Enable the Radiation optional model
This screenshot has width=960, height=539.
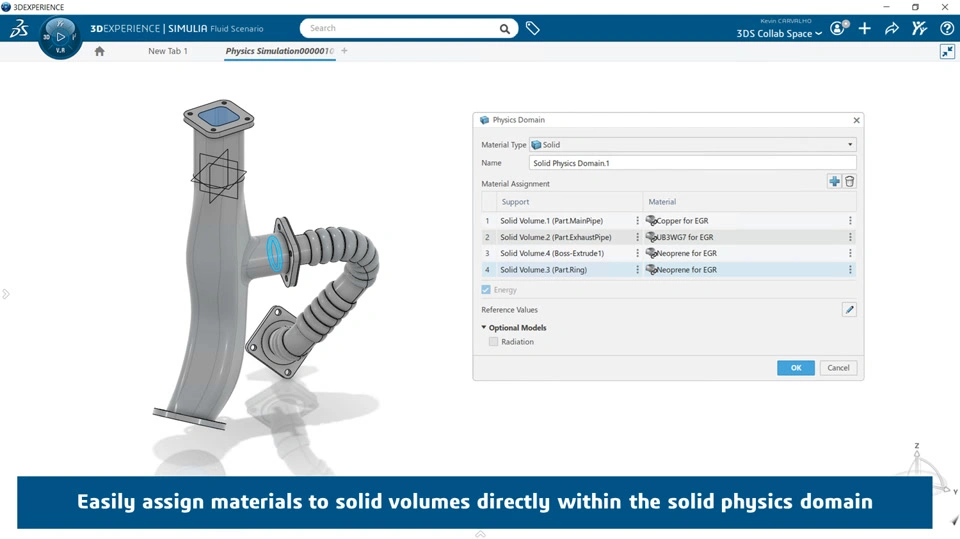pyautogui.click(x=493, y=342)
